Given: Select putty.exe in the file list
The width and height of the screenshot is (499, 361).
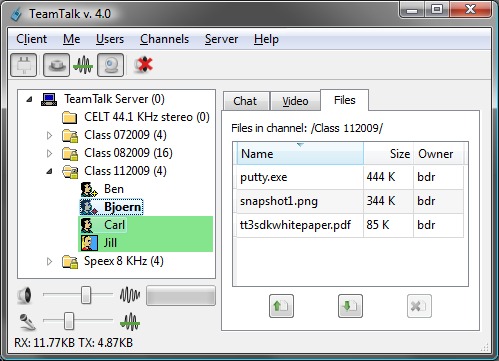Looking at the screenshot, I should pyautogui.click(x=264, y=177).
